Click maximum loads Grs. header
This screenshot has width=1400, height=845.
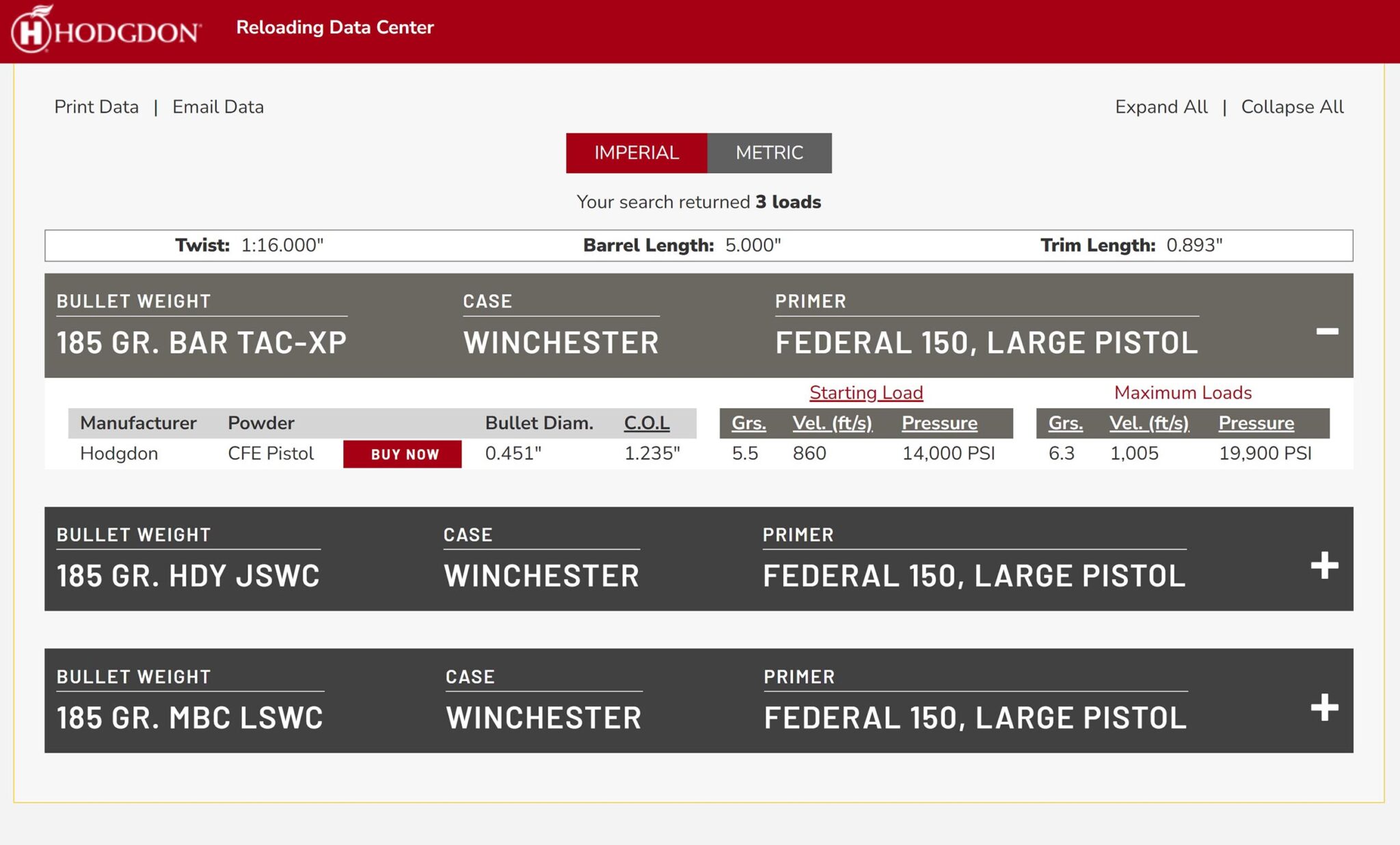coord(1065,423)
